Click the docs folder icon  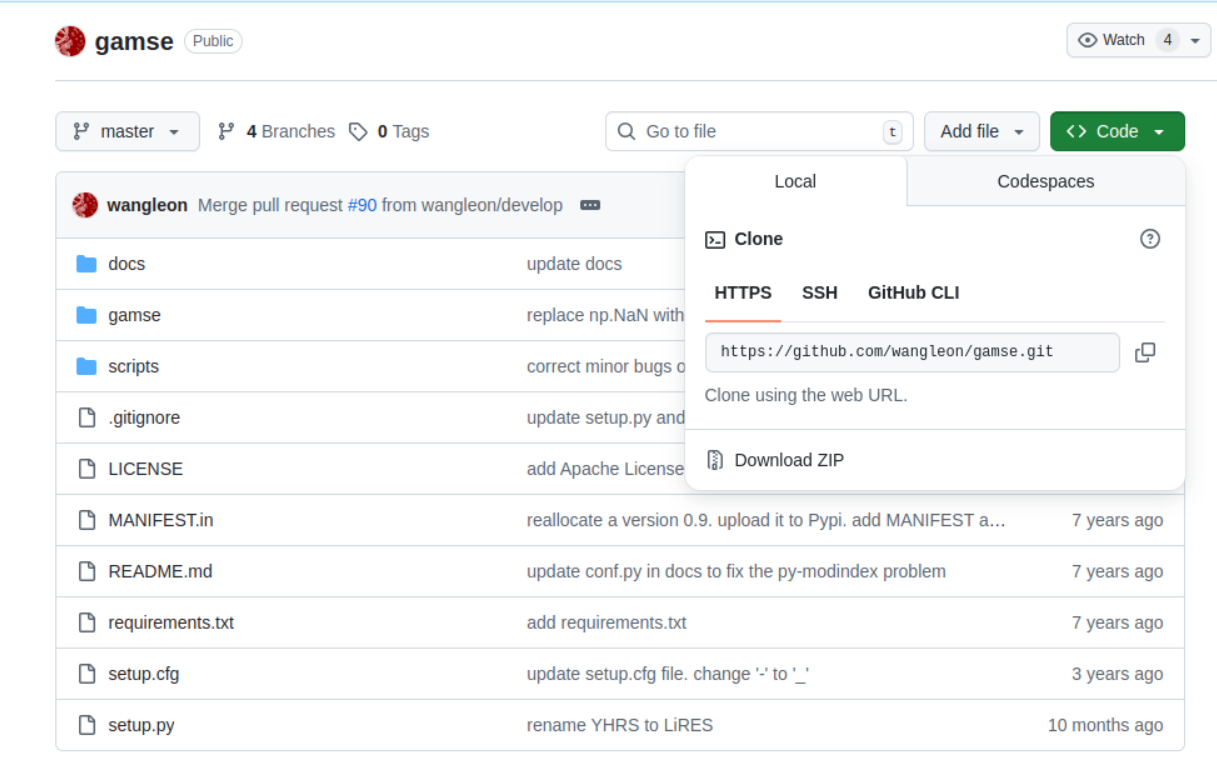point(87,264)
